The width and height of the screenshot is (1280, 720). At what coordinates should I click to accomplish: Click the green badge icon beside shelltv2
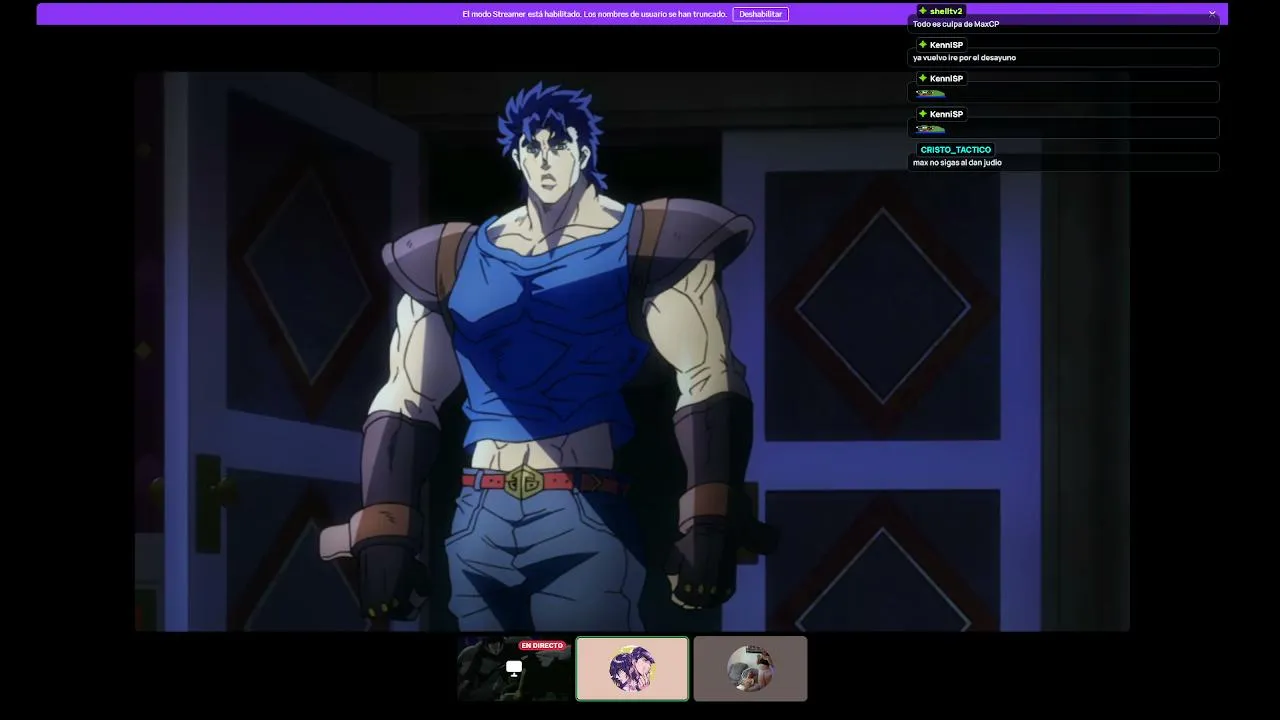pos(922,11)
